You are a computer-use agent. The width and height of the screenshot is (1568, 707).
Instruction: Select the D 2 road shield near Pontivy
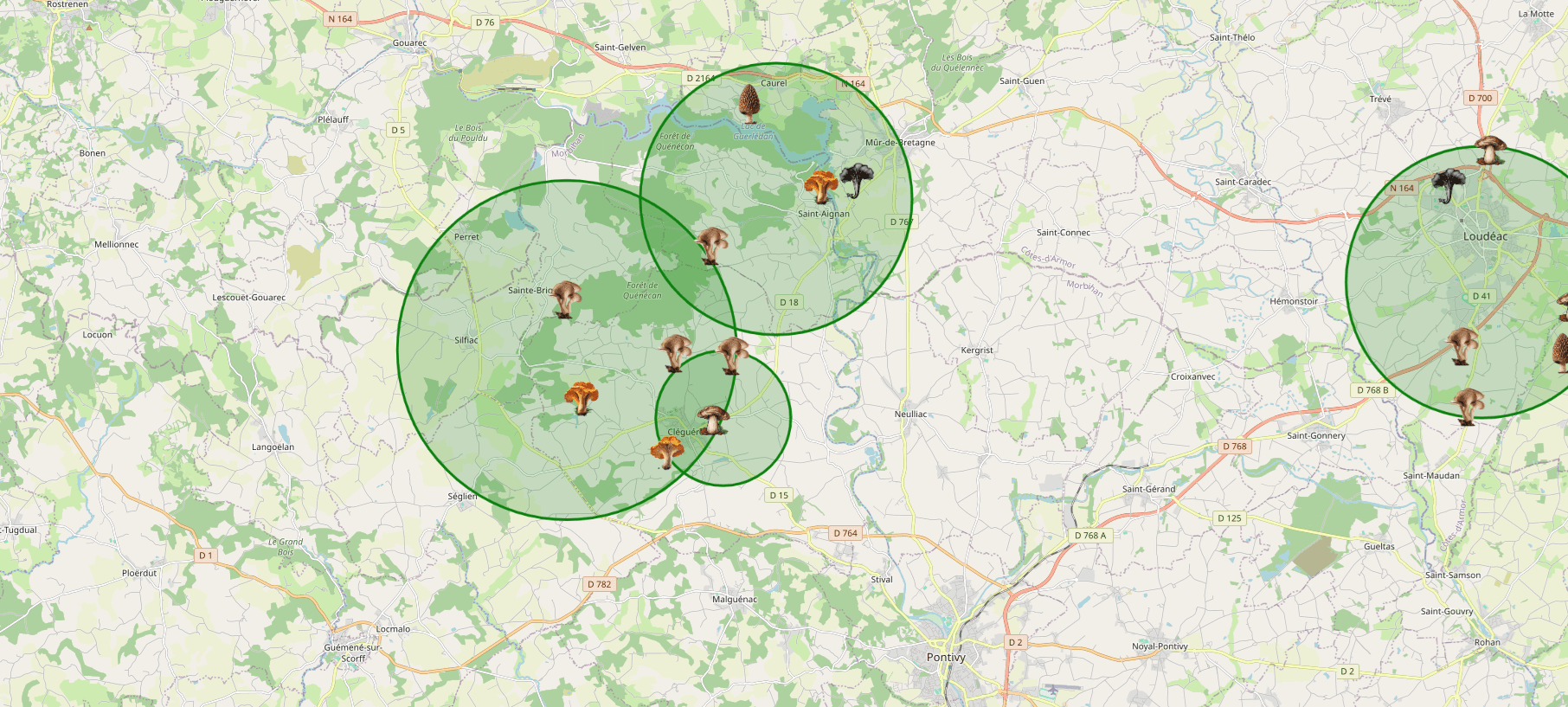[1015, 642]
